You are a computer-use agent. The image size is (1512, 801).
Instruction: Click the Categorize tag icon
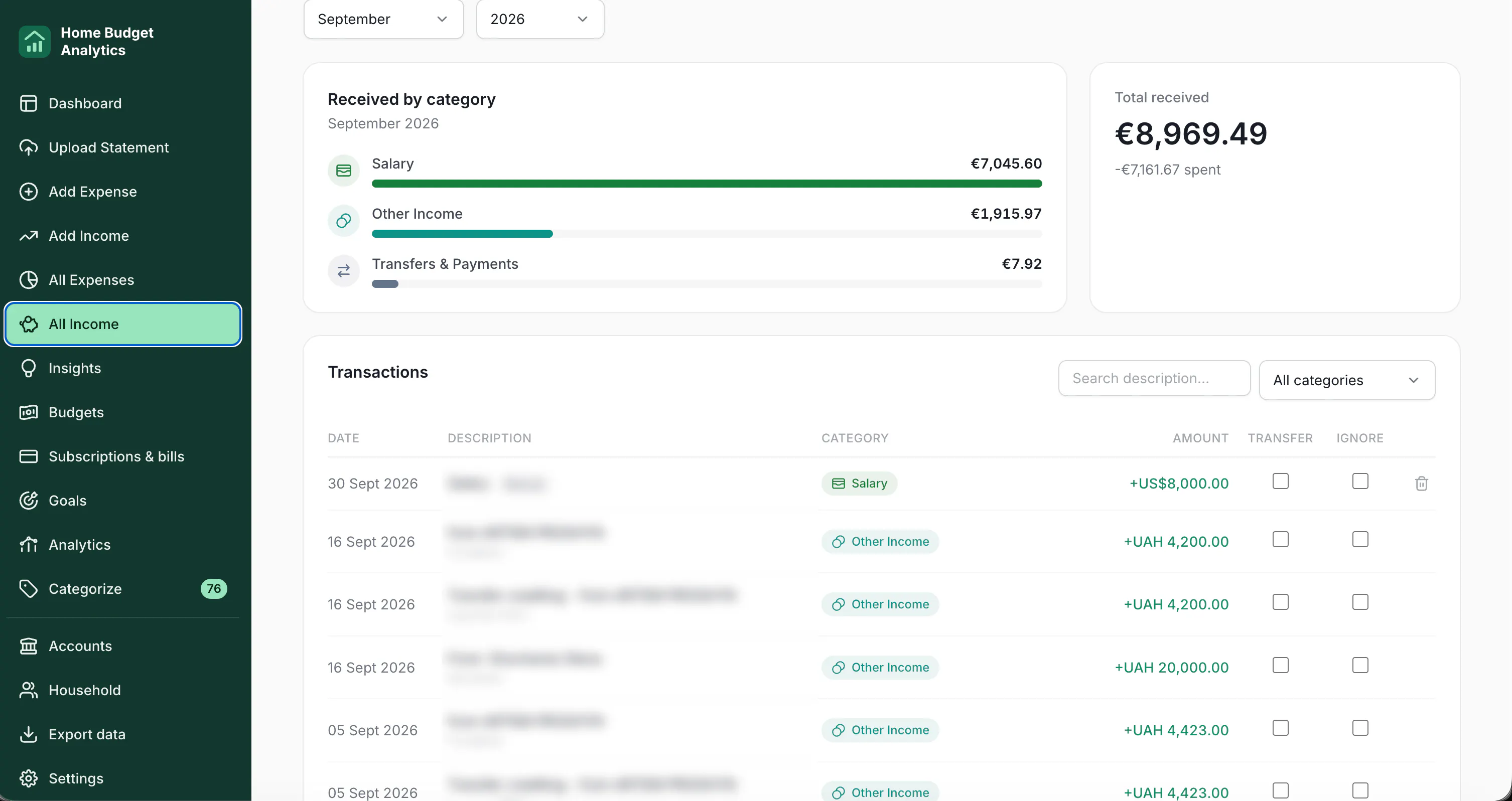28,588
